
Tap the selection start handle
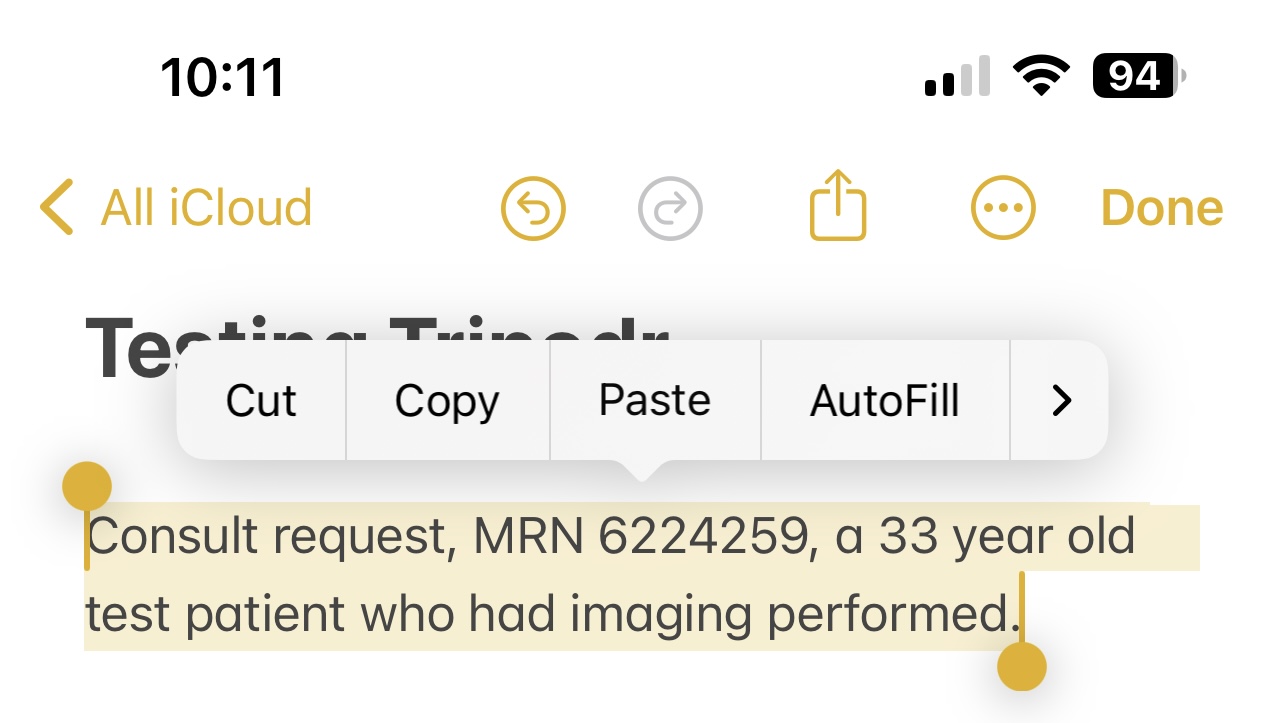pyautogui.click(x=87, y=488)
